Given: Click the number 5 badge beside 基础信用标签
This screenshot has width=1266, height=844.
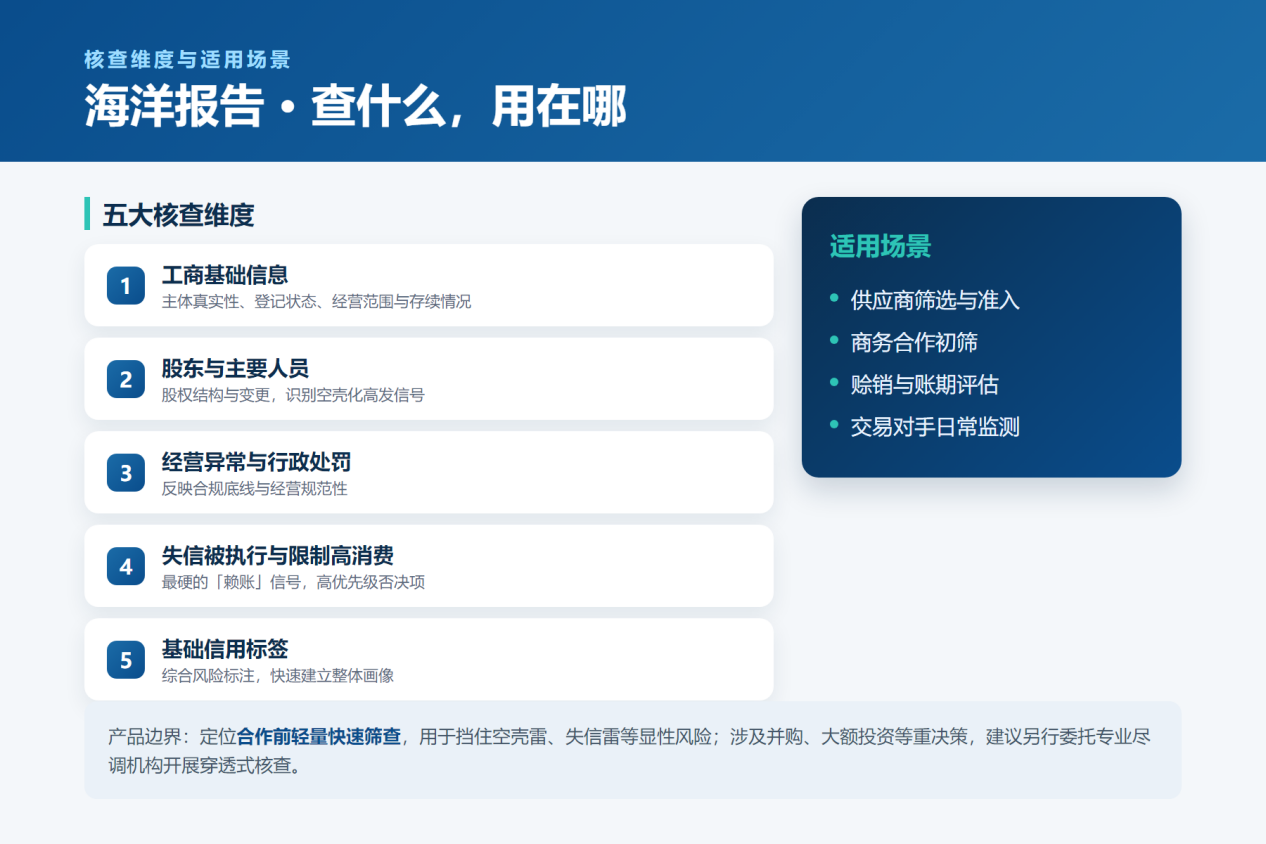Looking at the screenshot, I should point(126,659).
